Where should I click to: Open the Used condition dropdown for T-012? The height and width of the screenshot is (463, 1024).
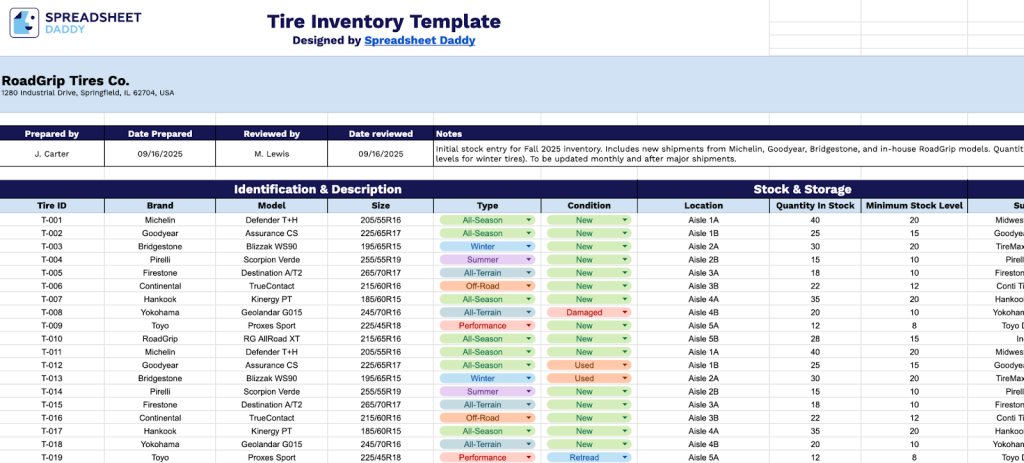click(589, 365)
